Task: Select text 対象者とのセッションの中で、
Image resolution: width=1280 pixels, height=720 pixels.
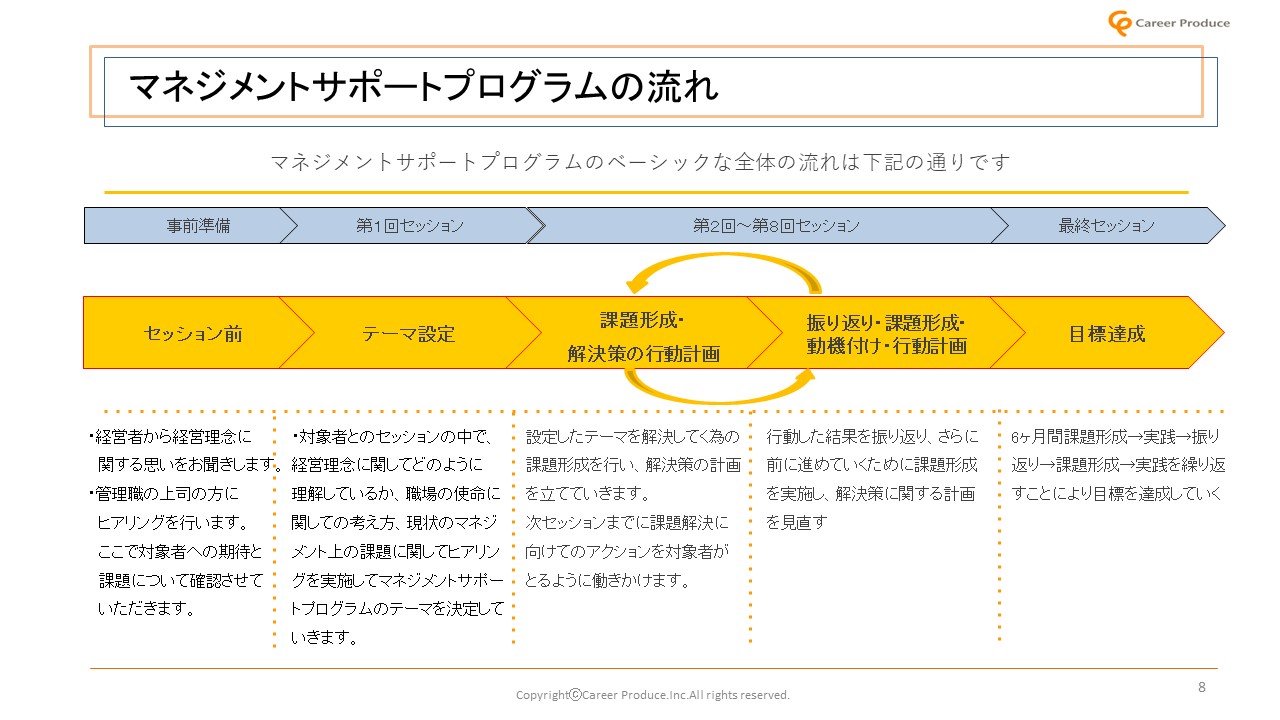Action: click(x=395, y=437)
